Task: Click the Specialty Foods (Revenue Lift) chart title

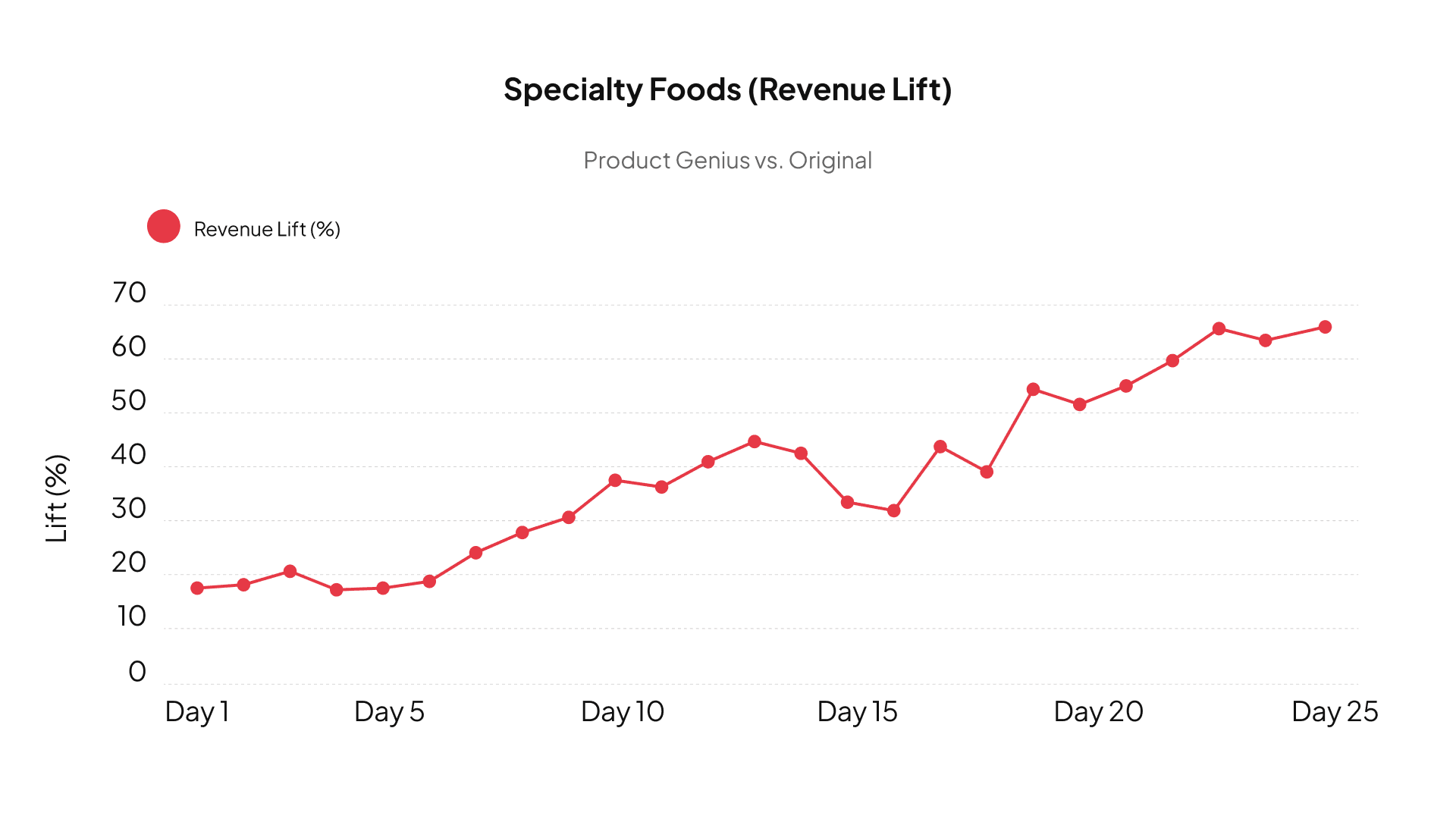Action: pos(727,89)
